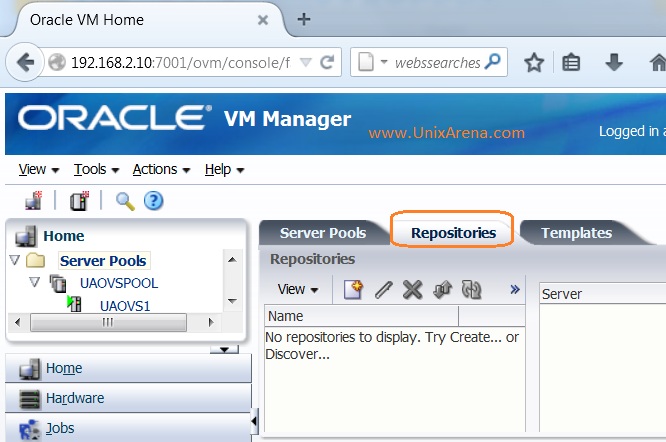Click the Refresh repository icon
Viewport: 666px width, 442px height.
471,289
